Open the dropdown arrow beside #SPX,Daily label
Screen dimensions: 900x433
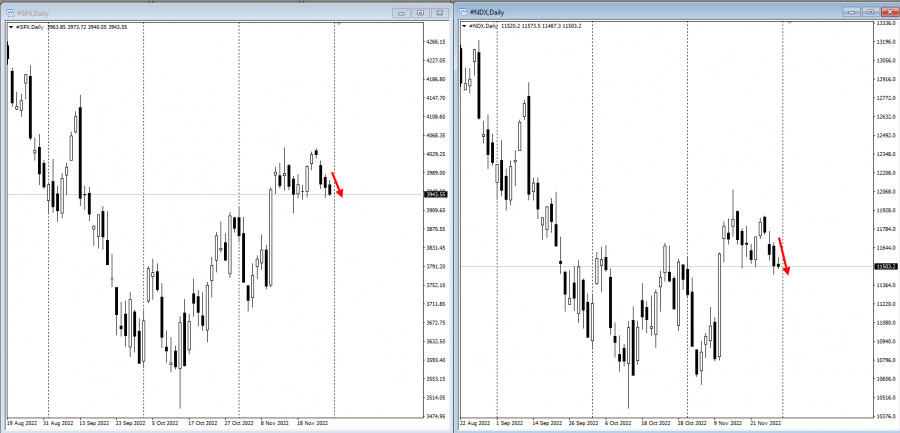11,27
